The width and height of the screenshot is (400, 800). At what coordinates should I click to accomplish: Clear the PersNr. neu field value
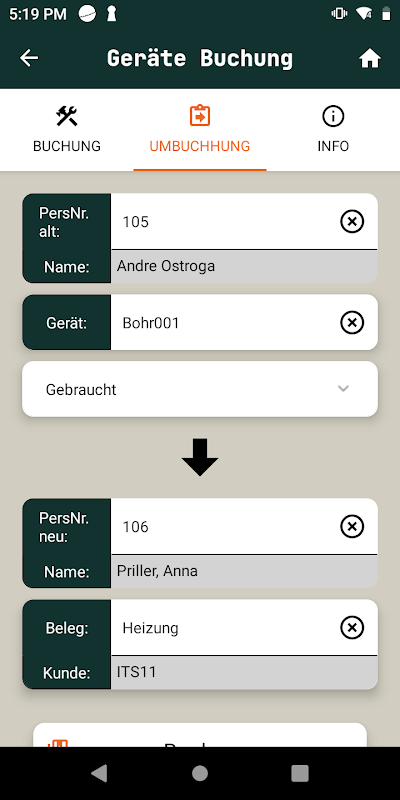(352, 527)
